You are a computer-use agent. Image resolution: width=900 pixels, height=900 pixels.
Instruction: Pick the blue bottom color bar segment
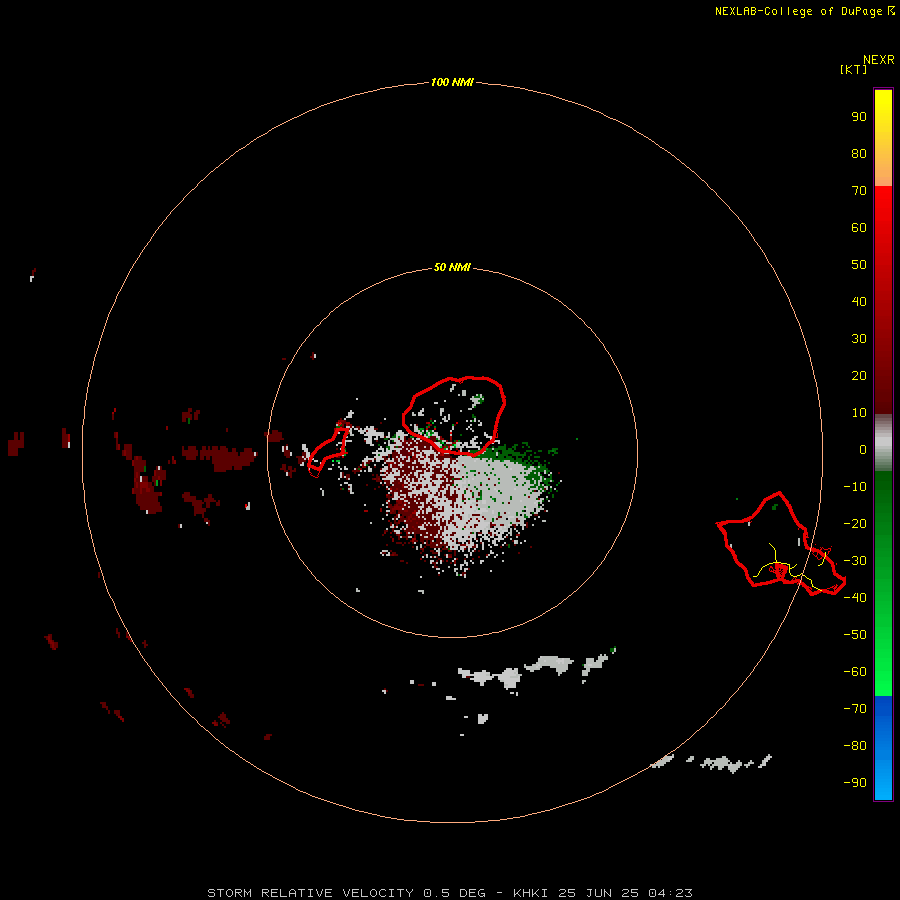(x=883, y=748)
